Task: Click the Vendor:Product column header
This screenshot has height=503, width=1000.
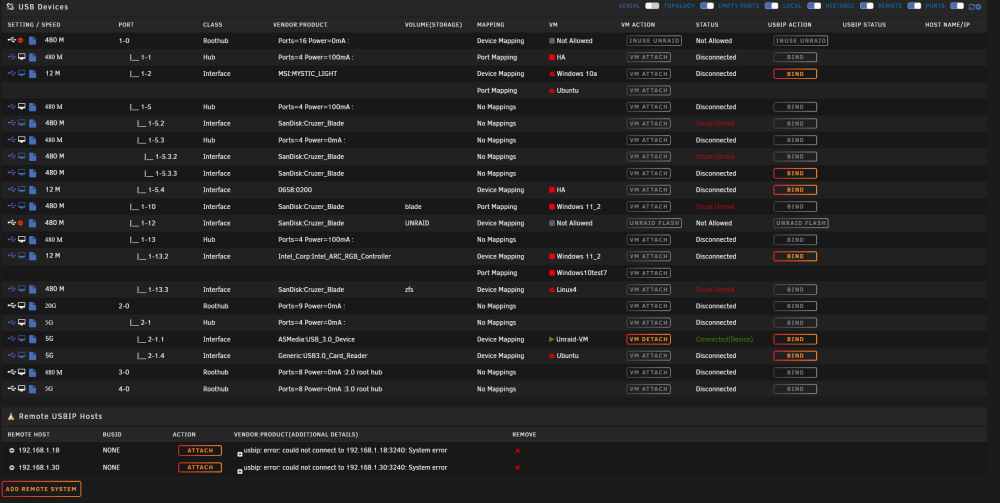Action: click(x=300, y=24)
